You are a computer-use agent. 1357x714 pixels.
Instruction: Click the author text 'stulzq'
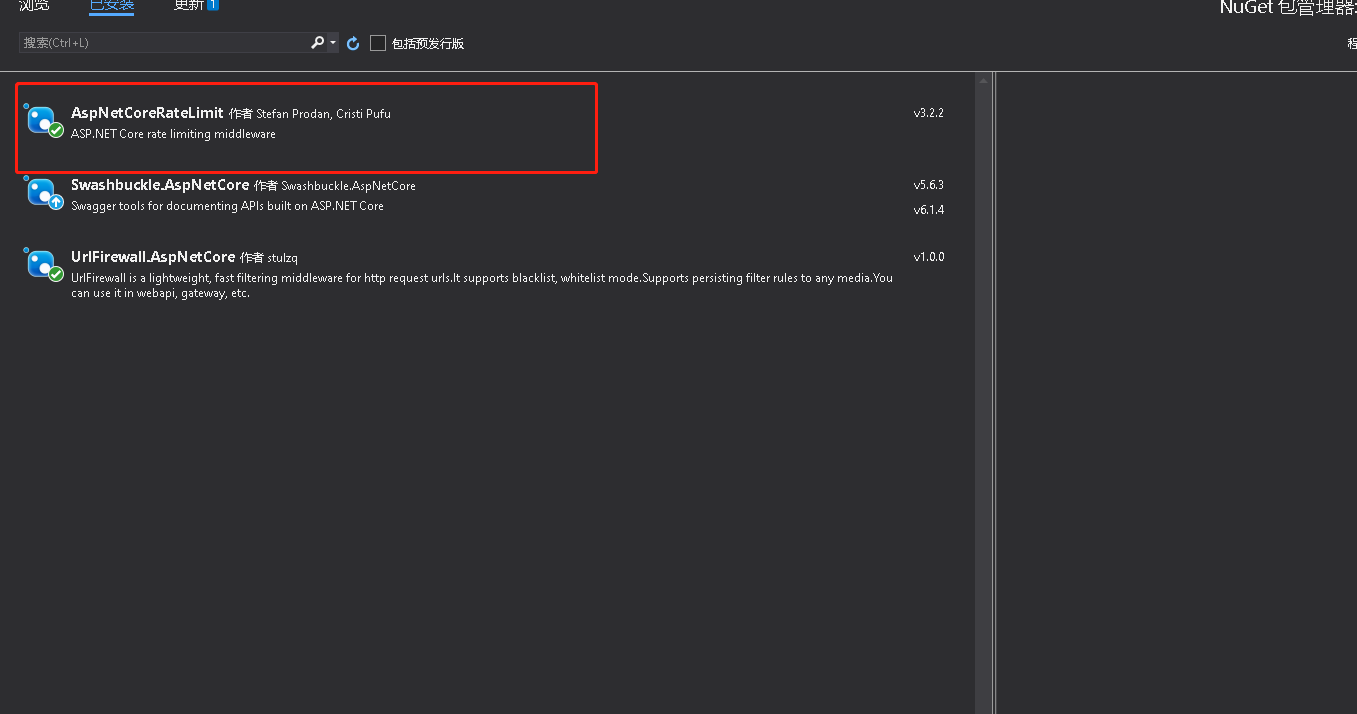[283, 258]
